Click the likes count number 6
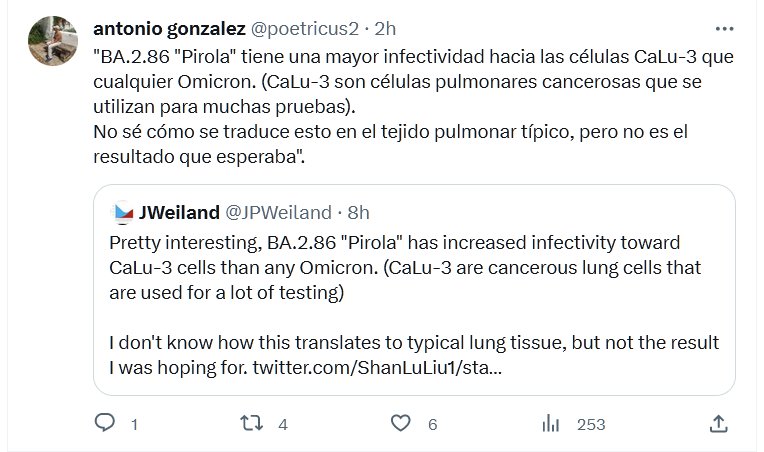The width and height of the screenshot is (764, 452). [x=432, y=424]
